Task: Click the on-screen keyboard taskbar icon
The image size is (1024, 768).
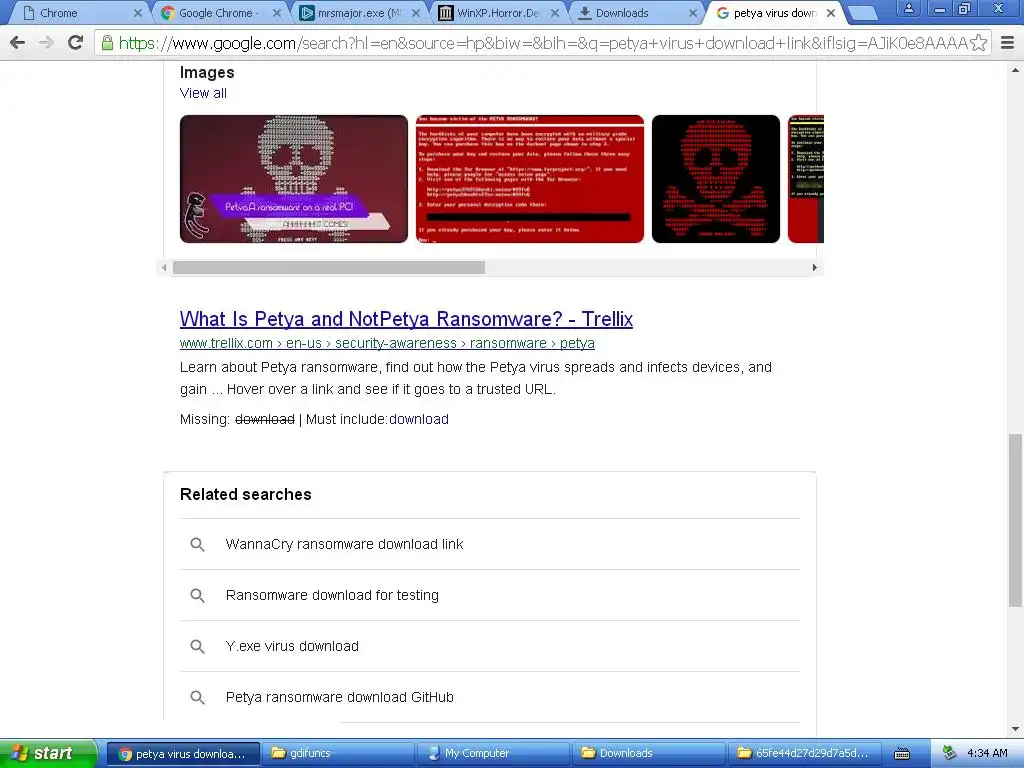Action: [902, 754]
